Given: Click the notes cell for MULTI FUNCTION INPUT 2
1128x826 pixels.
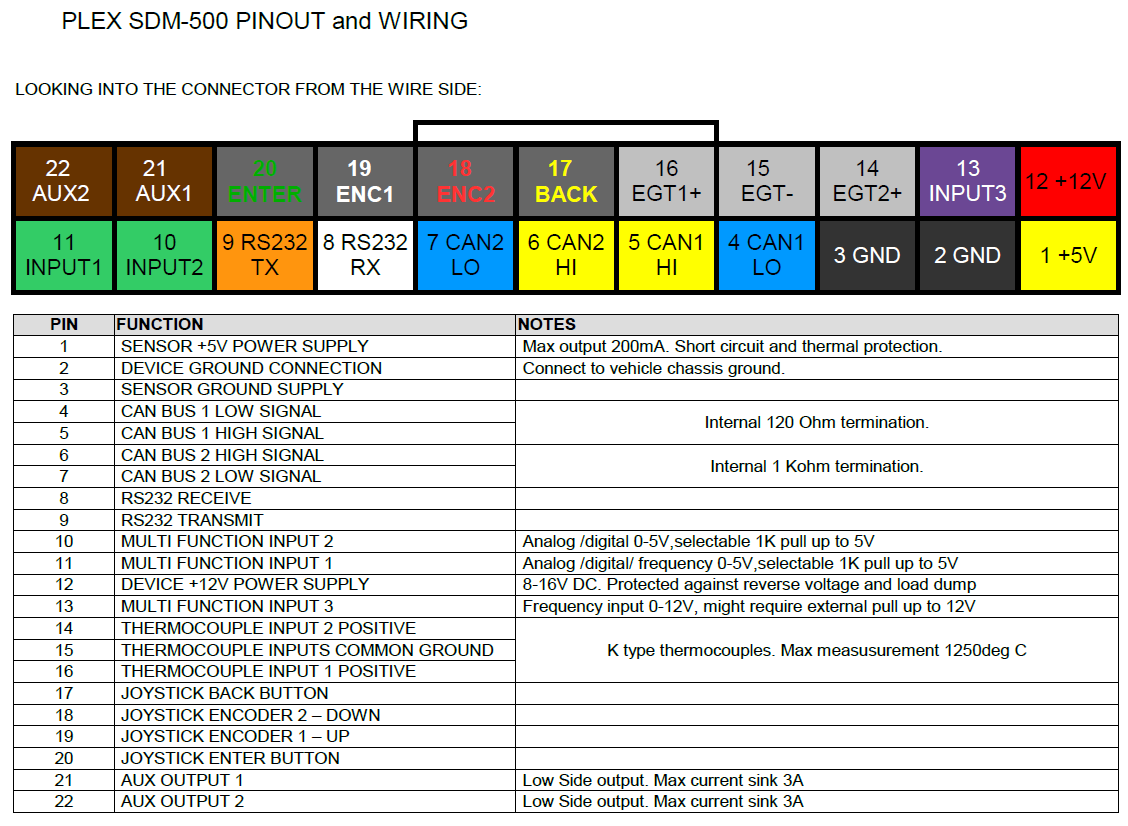Looking at the screenshot, I should pyautogui.click(x=817, y=541).
